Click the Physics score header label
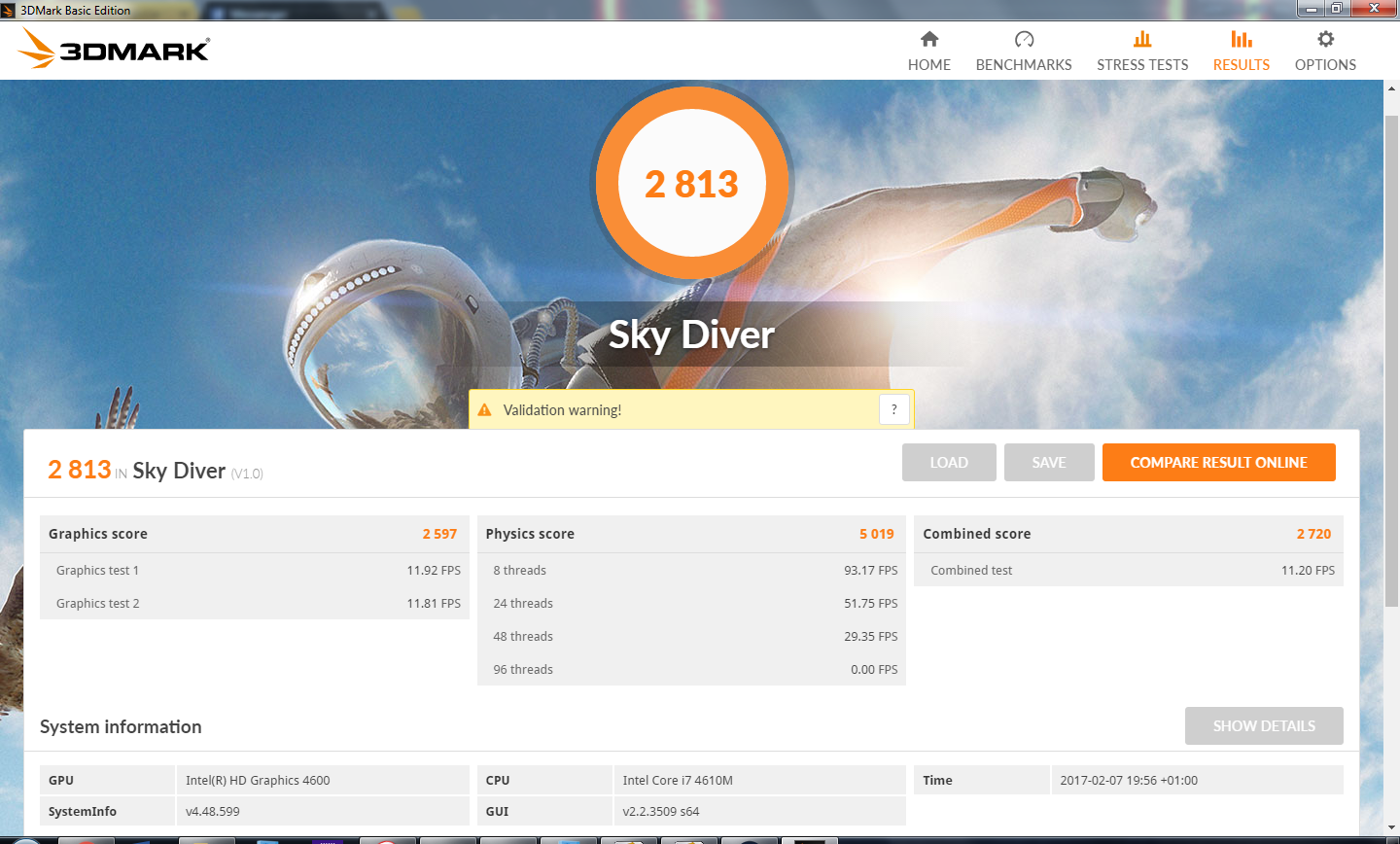 [530, 534]
